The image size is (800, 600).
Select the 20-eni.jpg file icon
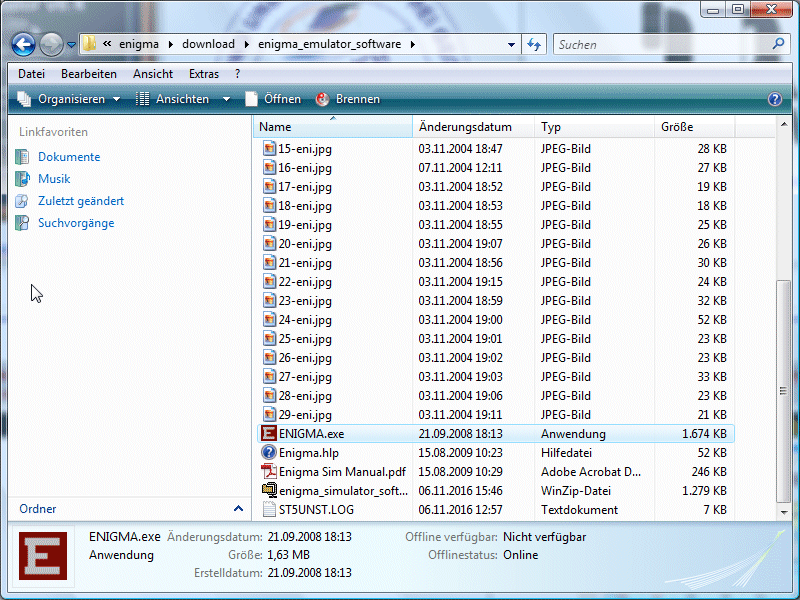269,243
